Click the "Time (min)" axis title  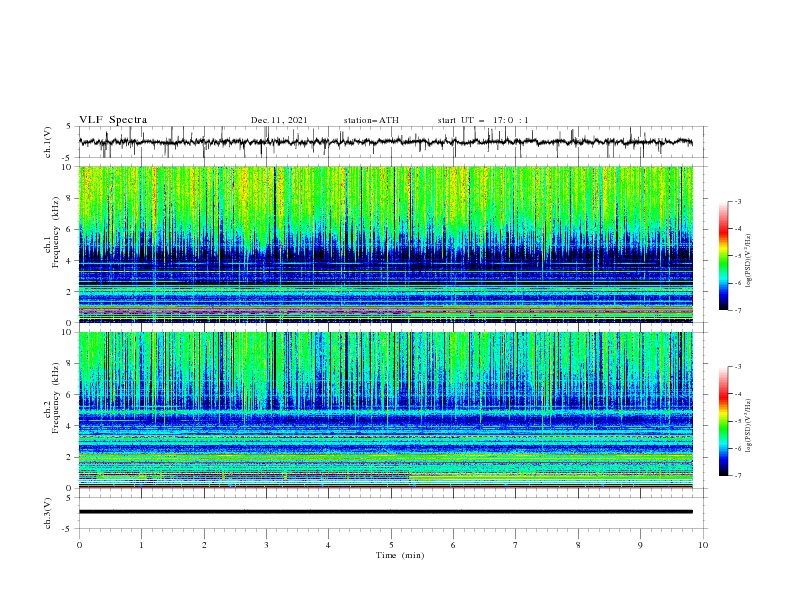tap(400, 555)
